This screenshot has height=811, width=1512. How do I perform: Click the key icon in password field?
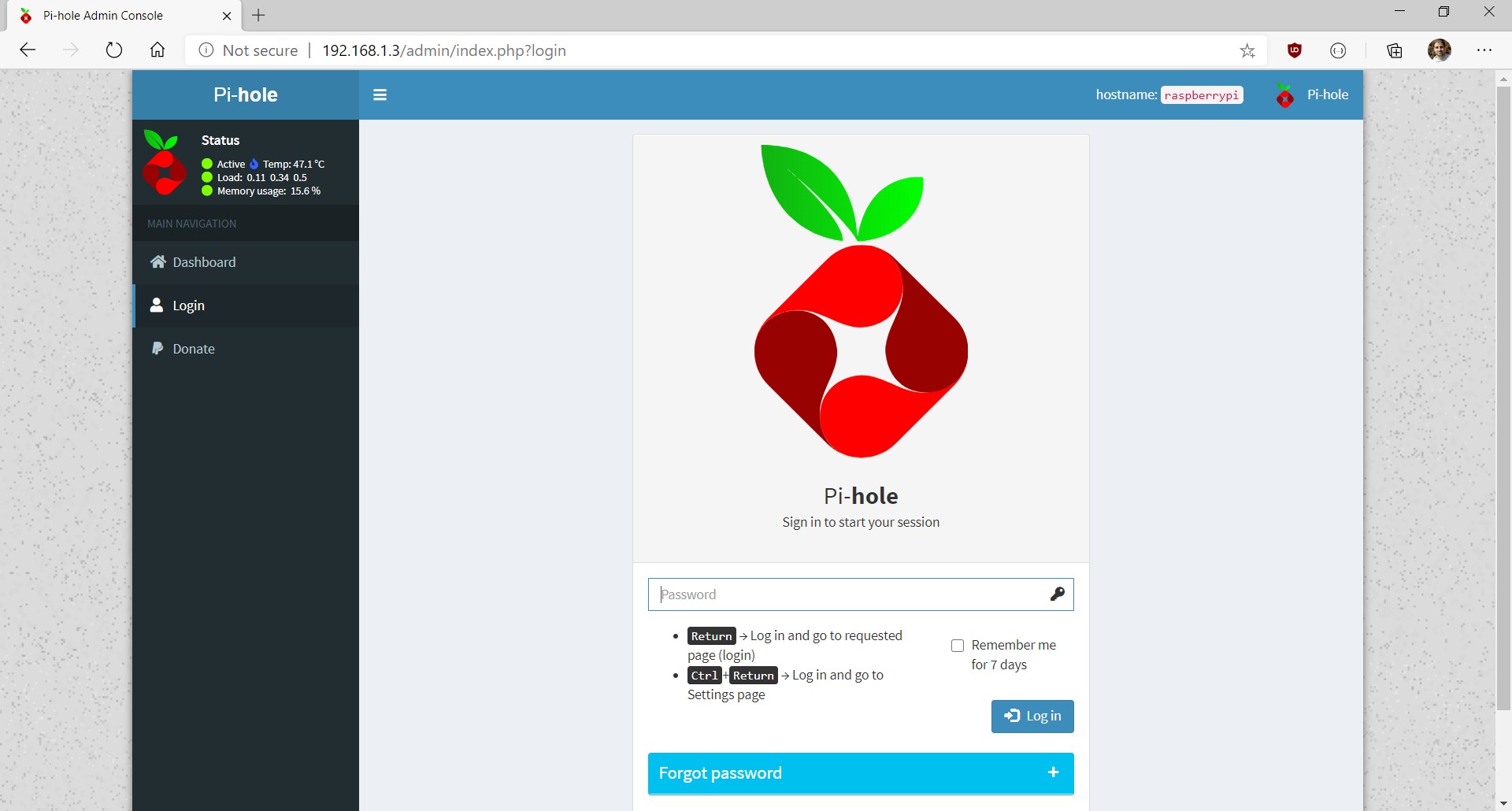tap(1057, 594)
